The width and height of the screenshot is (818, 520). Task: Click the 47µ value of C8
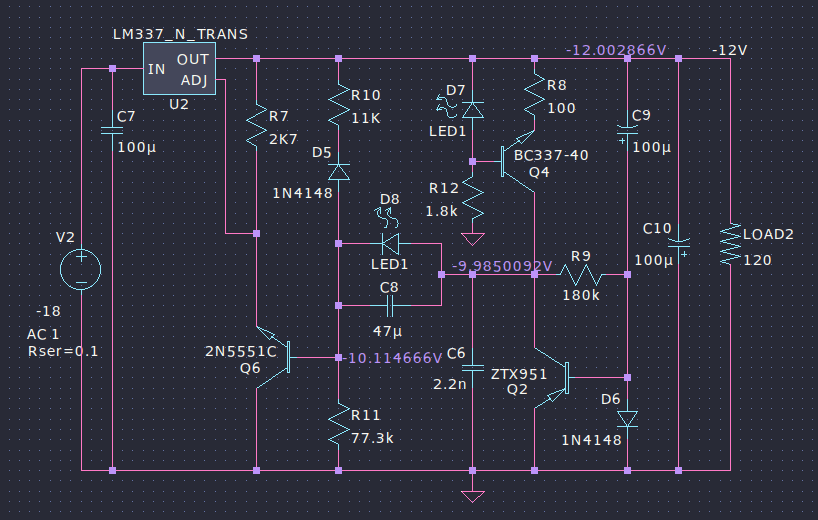click(x=387, y=331)
